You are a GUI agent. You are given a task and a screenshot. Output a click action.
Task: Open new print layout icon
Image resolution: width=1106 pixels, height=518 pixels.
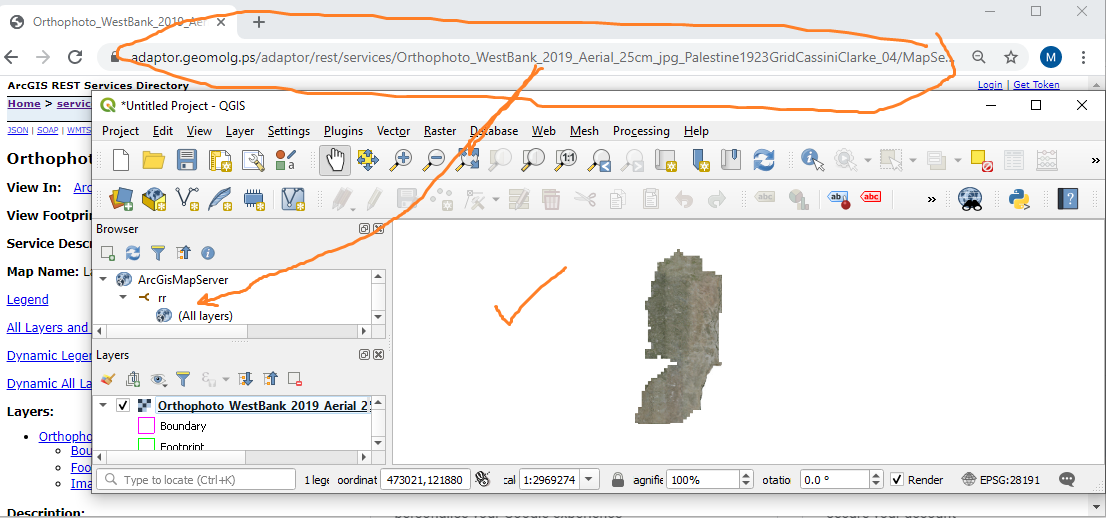(220, 160)
